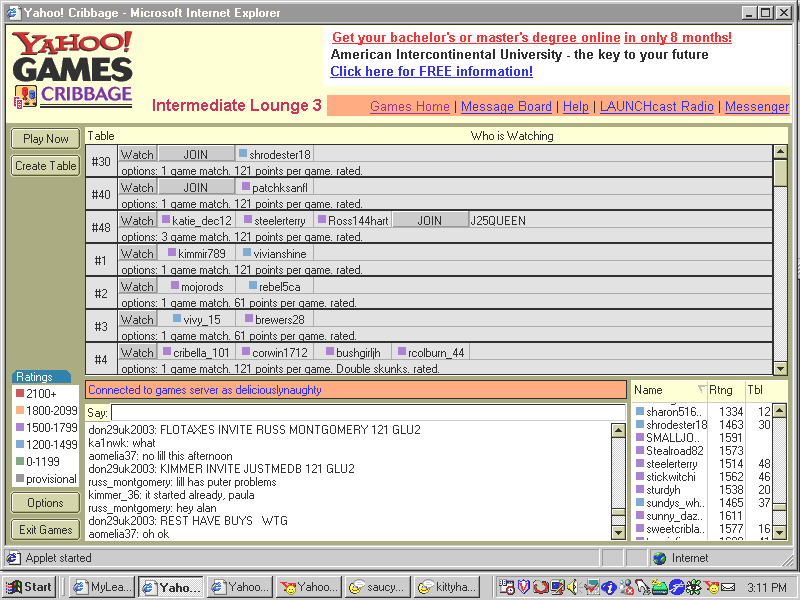Click the Cribbage board icon beside the CRIBBAGE title
The width and height of the screenshot is (800, 600).
point(25,96)
